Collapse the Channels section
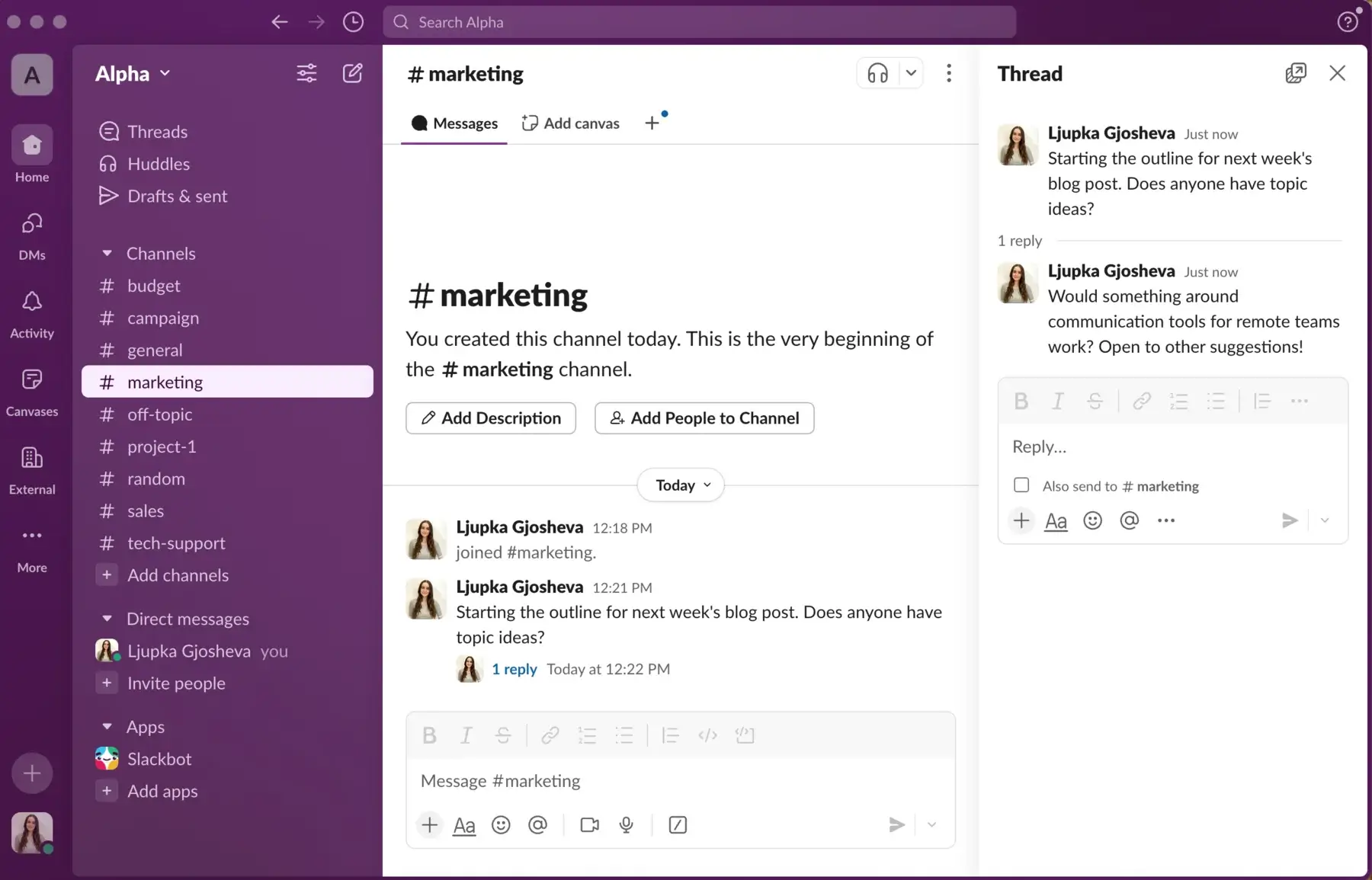Image resolution: width=1372 pixels, height=880 pixels. point(107,253)
